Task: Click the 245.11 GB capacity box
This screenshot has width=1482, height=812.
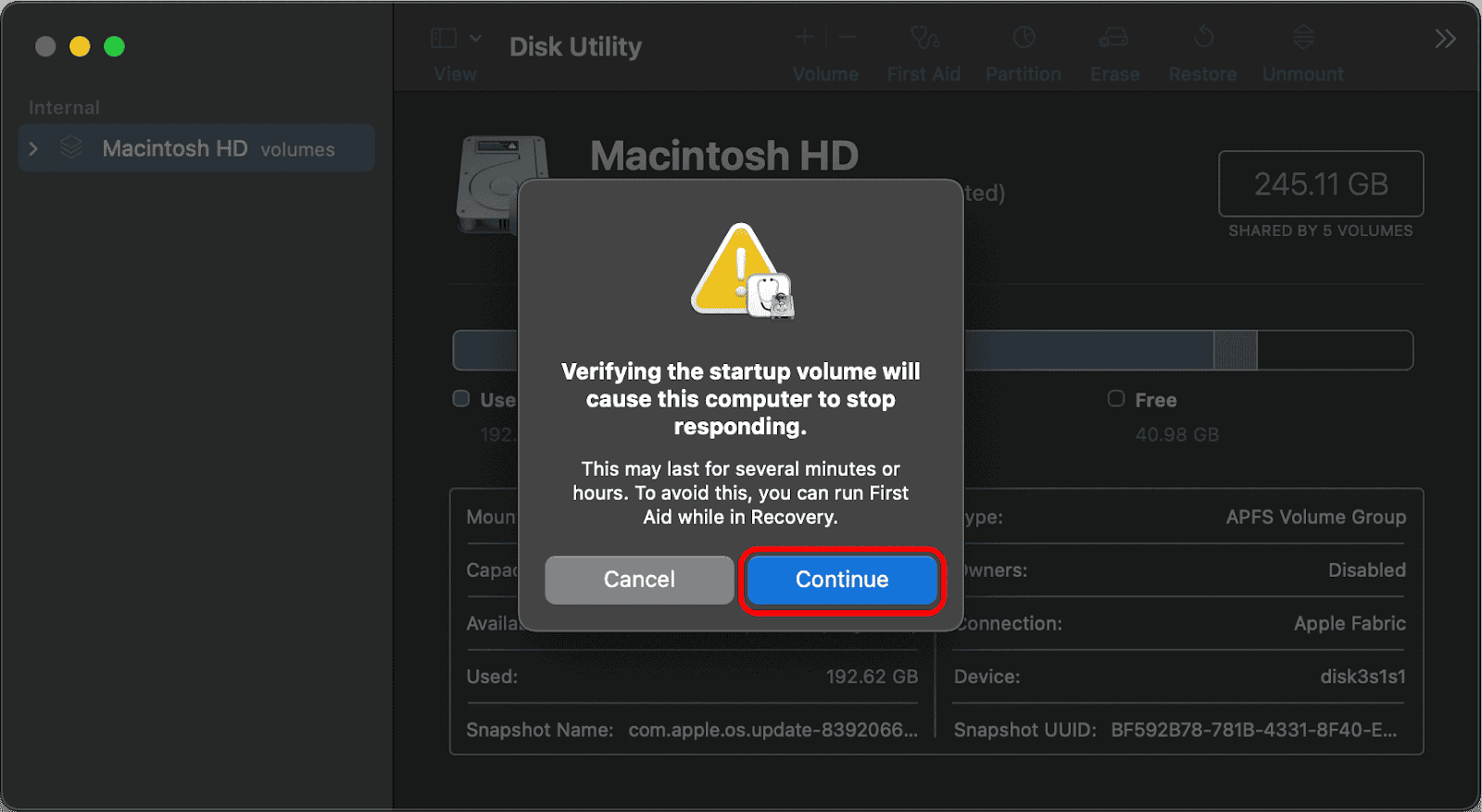Action: (x=1321, y=184)
